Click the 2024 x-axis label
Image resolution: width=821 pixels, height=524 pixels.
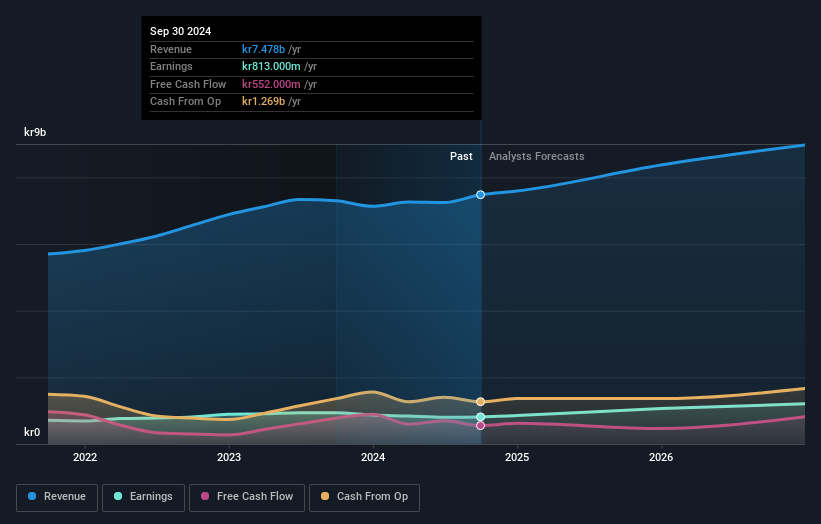[373, 457]
